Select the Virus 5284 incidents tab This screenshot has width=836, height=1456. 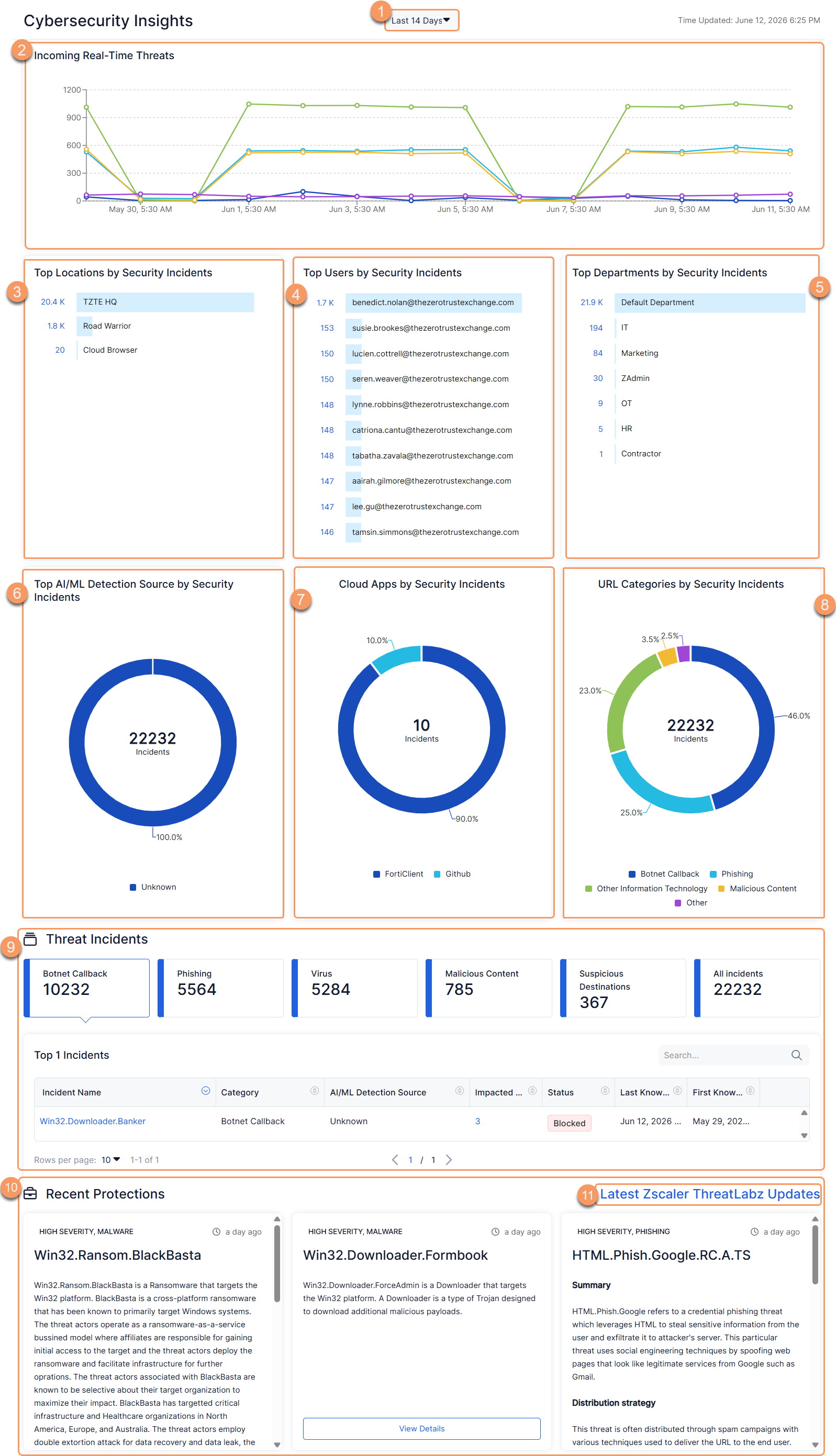click(x=354, y=988)
